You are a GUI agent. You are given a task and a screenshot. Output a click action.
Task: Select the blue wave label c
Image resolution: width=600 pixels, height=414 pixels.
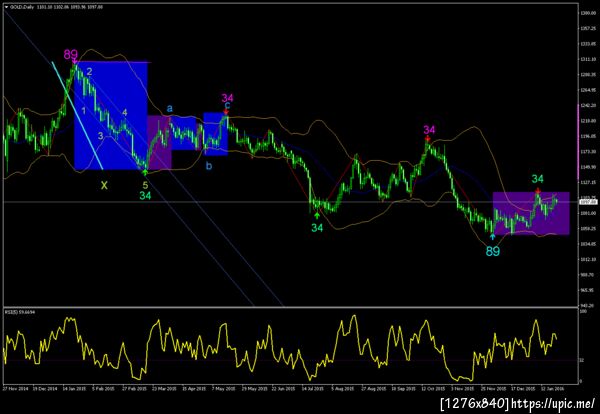tap(227, 105)
